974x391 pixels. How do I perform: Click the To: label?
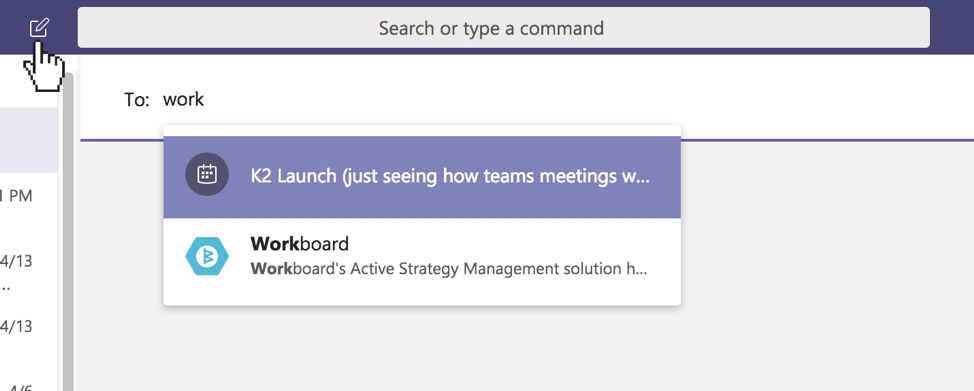click(x=137, y=99)
